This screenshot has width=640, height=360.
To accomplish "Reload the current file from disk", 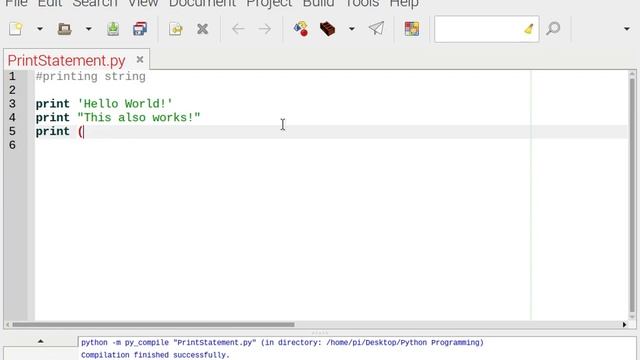I will [176, 29].
